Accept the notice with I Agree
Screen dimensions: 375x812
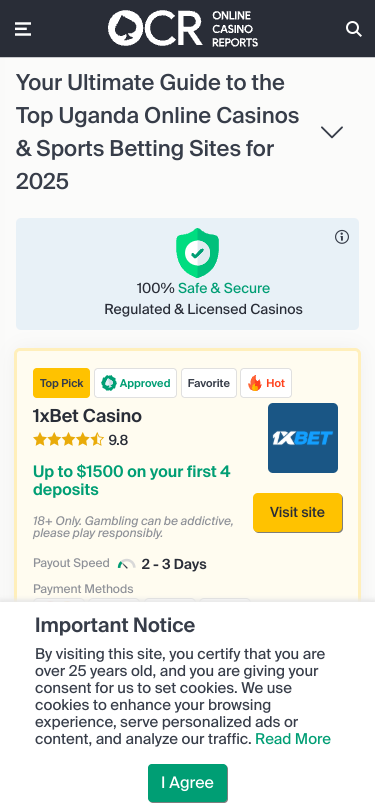pyautogui.click(x=188, y=783)
